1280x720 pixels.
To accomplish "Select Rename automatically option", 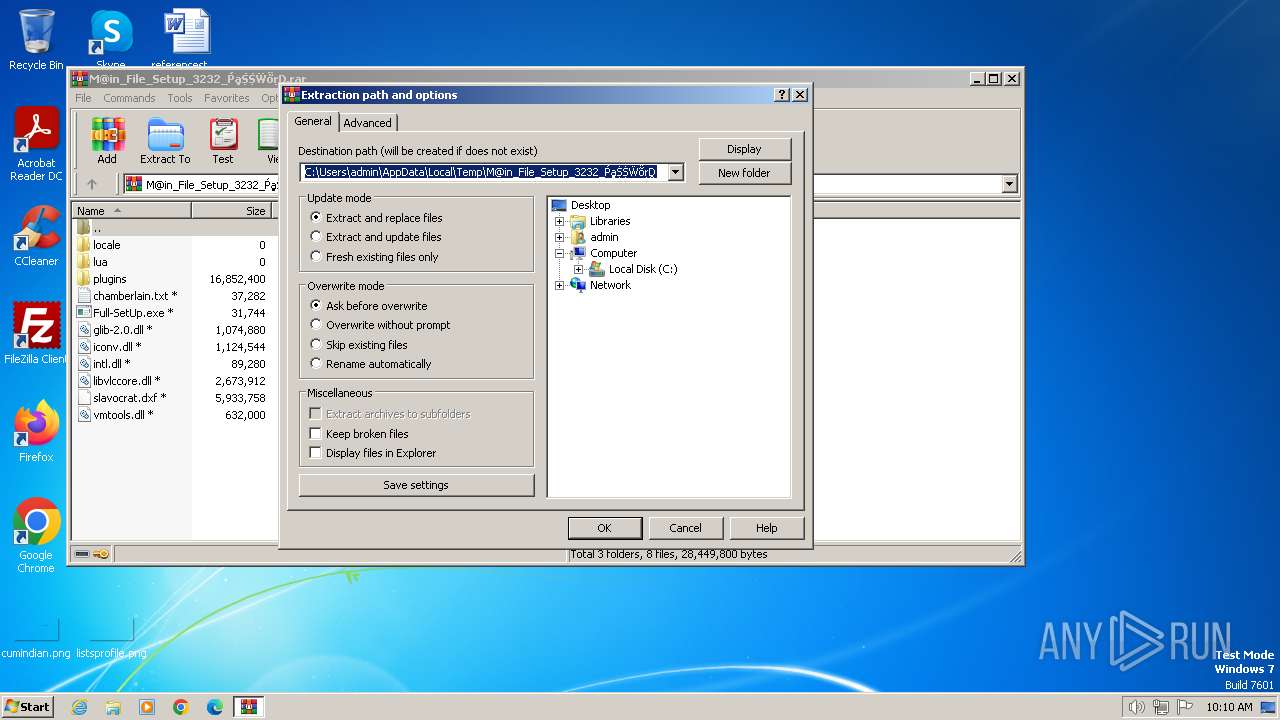I will pos(370,364).
